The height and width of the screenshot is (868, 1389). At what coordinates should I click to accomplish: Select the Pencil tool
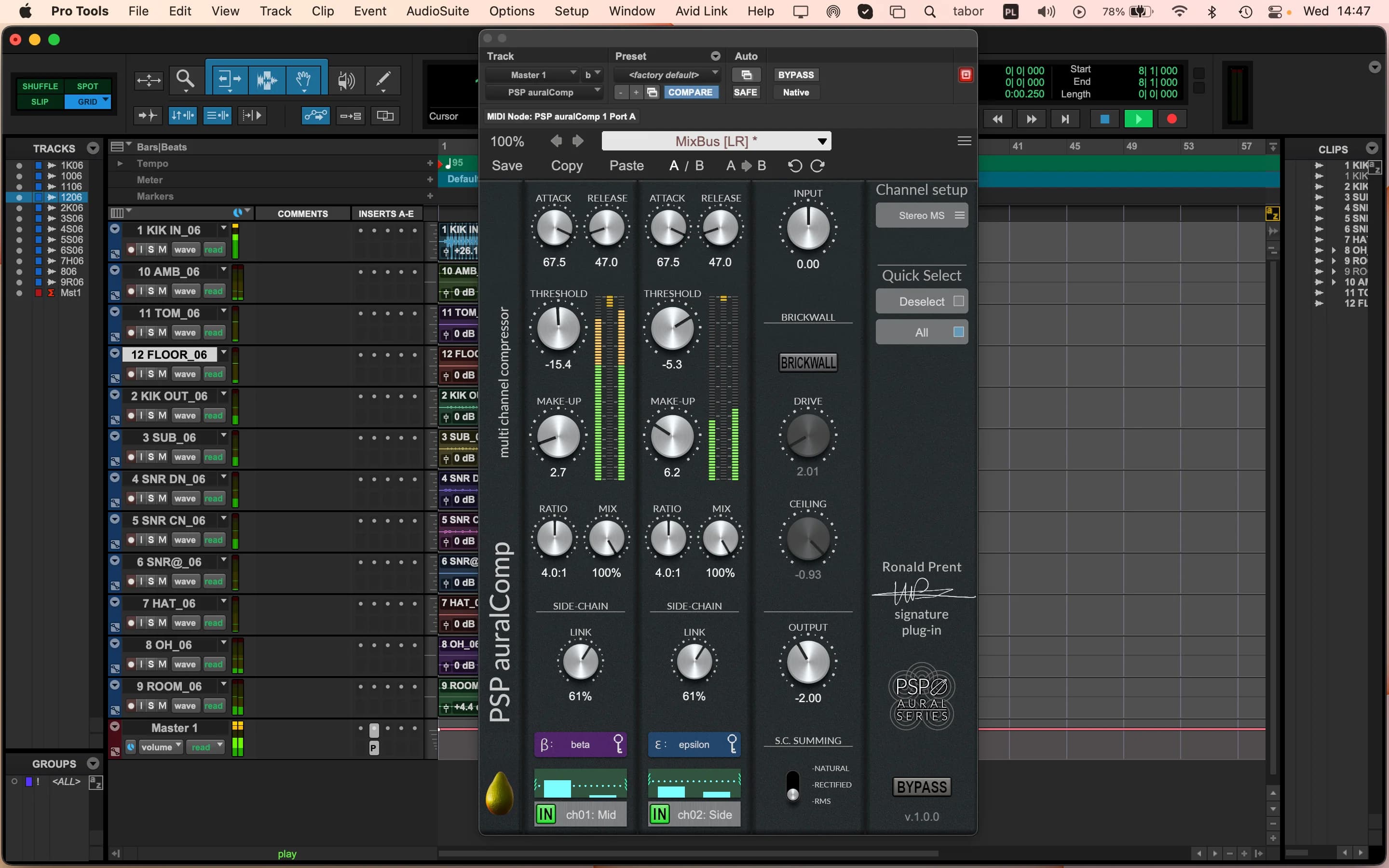383,79
